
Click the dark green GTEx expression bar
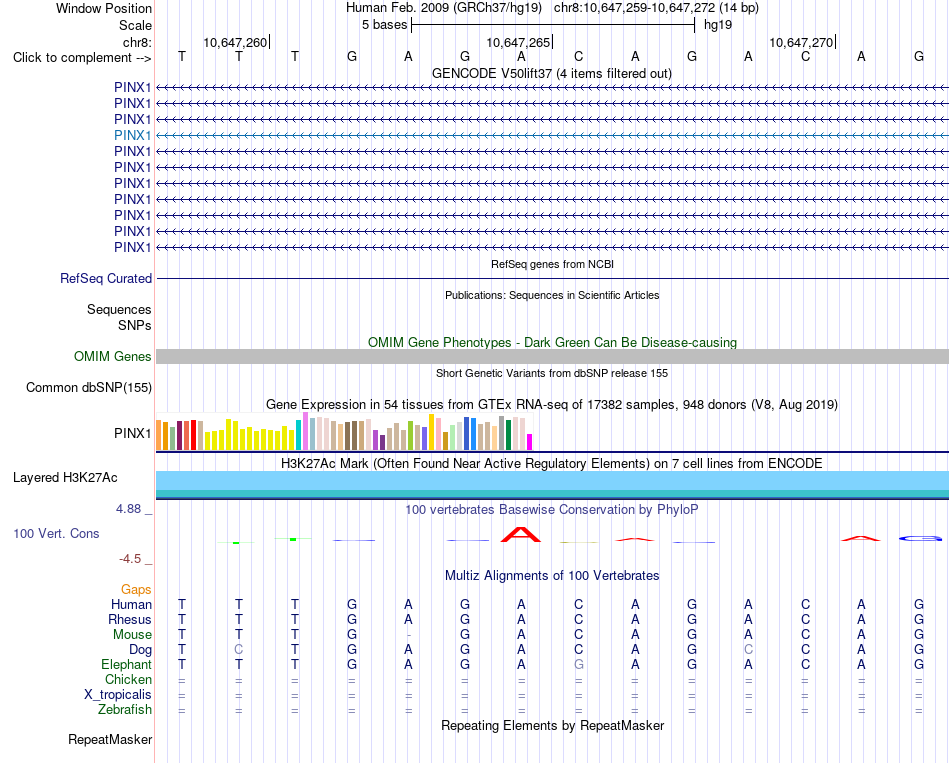pyautogui.click(x=508, y=435)
